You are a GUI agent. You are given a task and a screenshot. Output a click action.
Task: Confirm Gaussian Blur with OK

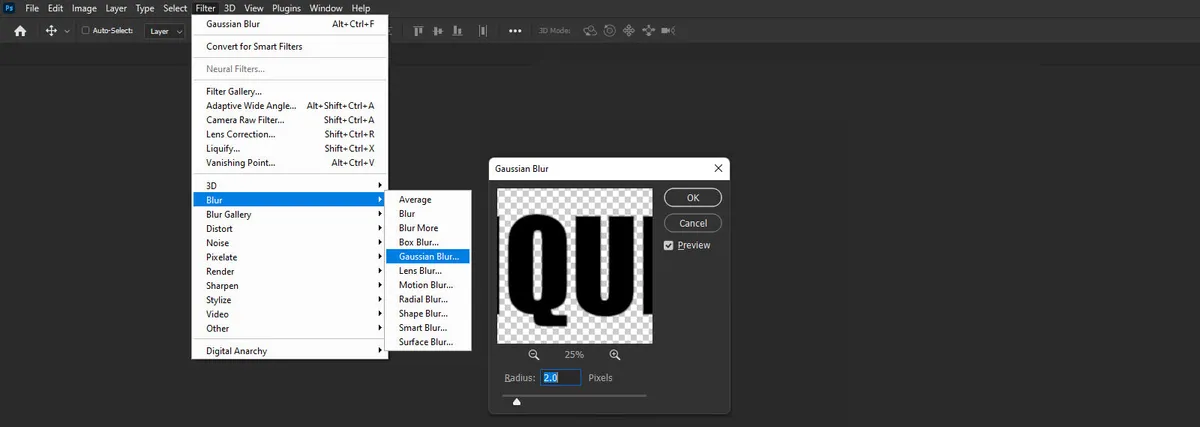(692, 198)
